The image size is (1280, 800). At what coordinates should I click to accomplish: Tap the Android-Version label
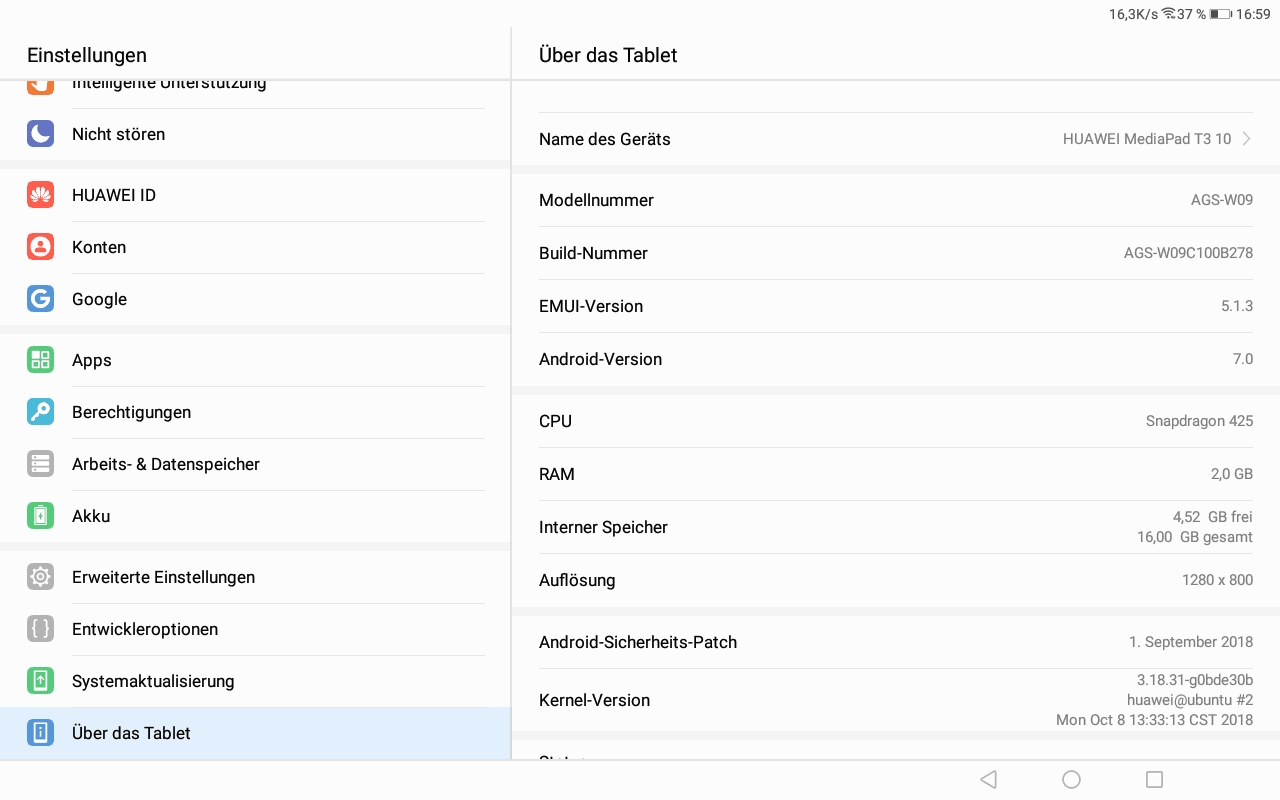600,359
